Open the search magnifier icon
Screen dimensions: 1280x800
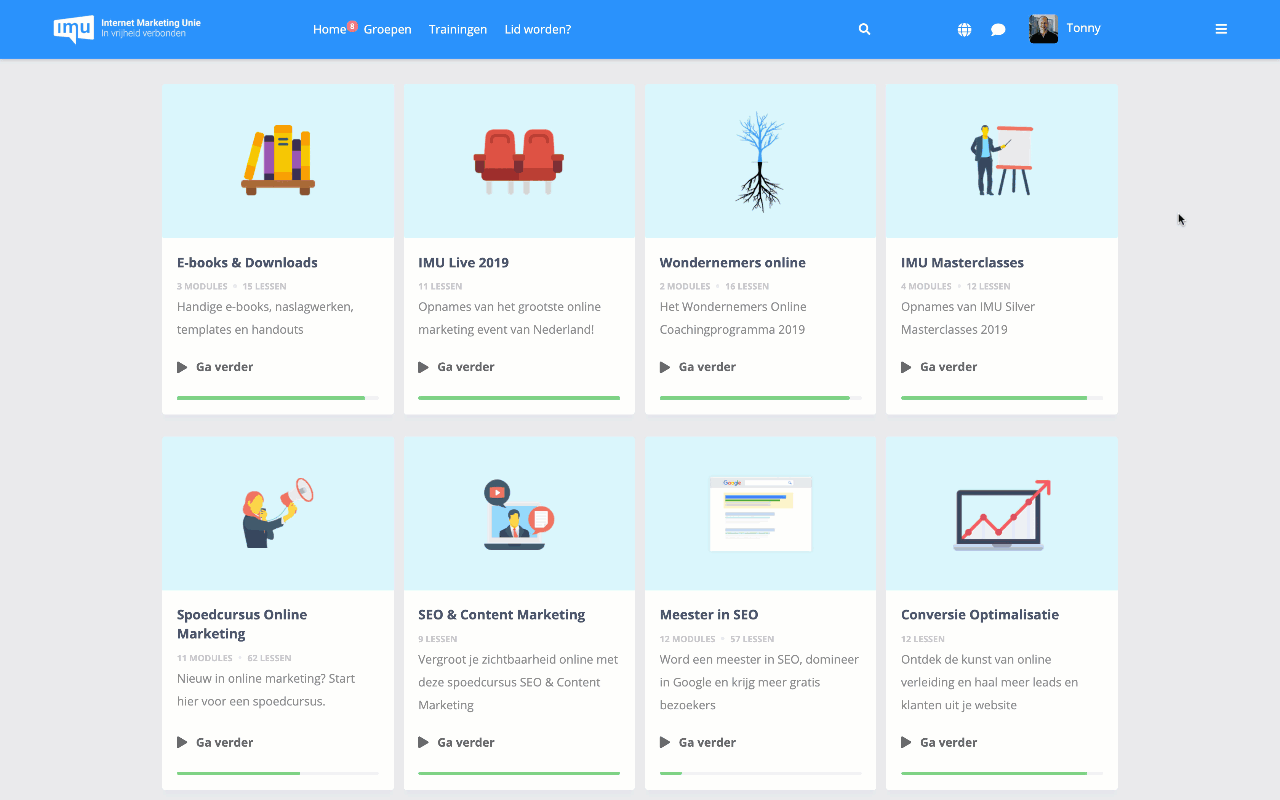[x=865, y=29]
